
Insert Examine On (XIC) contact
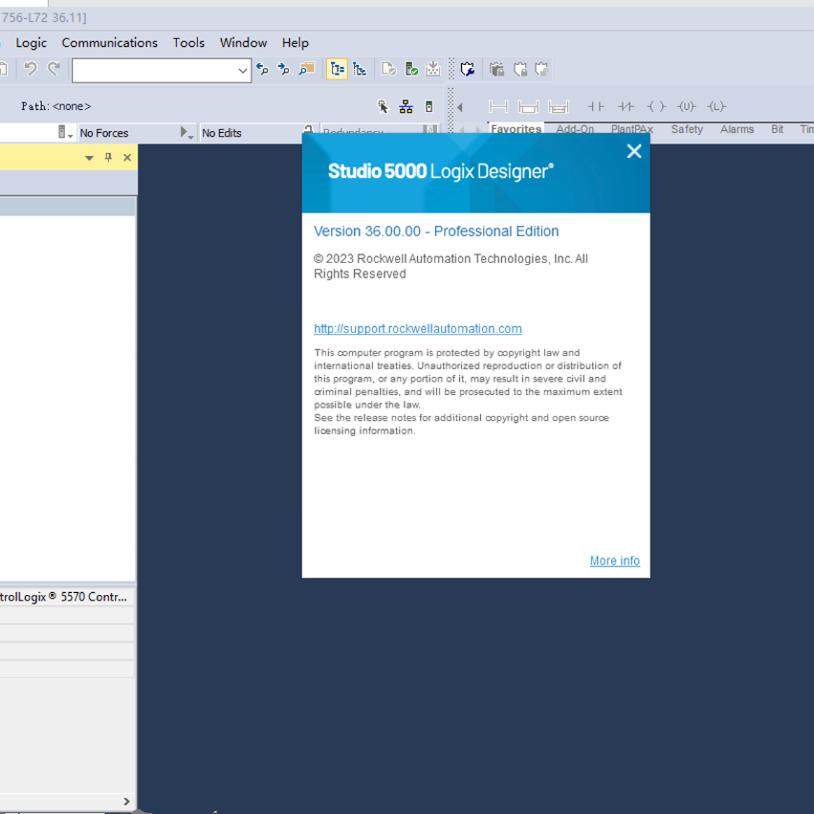pos(595,106)
